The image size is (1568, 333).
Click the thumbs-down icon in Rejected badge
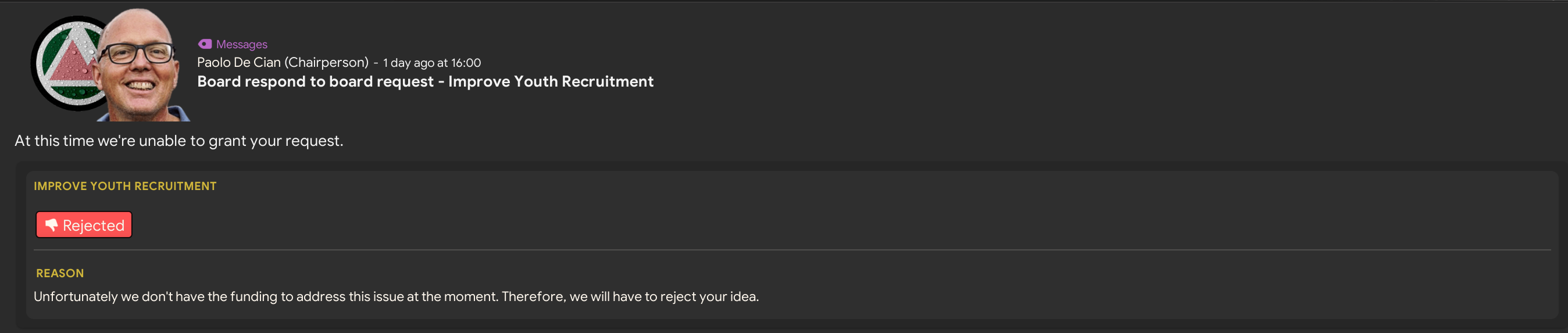pos(51,225)
